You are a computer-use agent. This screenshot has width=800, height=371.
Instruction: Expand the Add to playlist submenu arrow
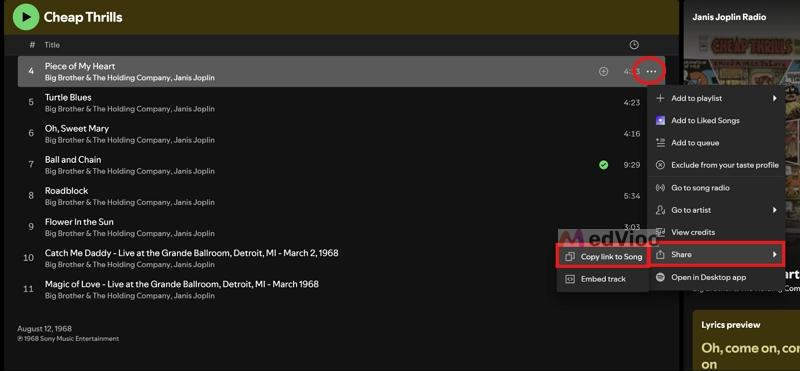click(x=774, y=98)
